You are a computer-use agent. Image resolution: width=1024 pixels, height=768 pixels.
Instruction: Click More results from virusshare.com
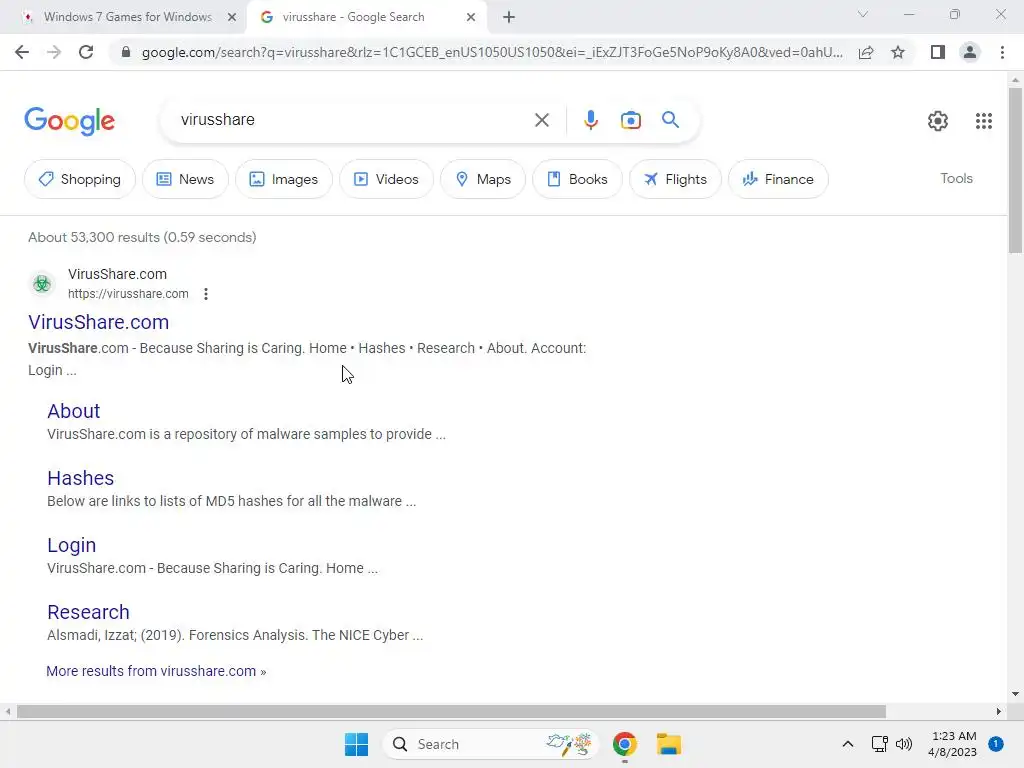(156, 671)
